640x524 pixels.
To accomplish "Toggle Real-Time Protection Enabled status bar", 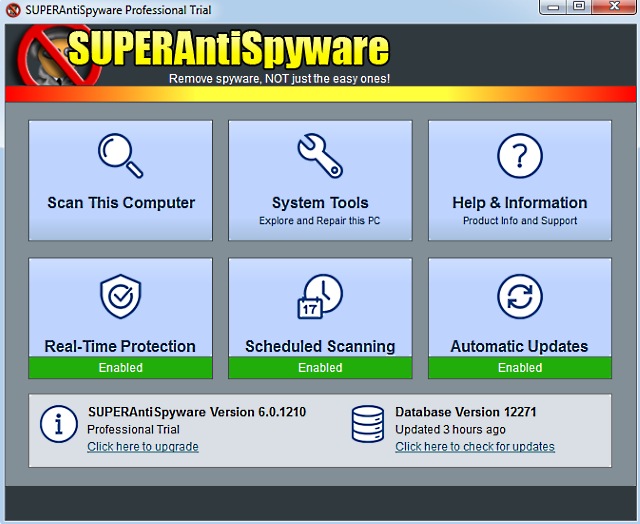I will (x=120, y=368).
